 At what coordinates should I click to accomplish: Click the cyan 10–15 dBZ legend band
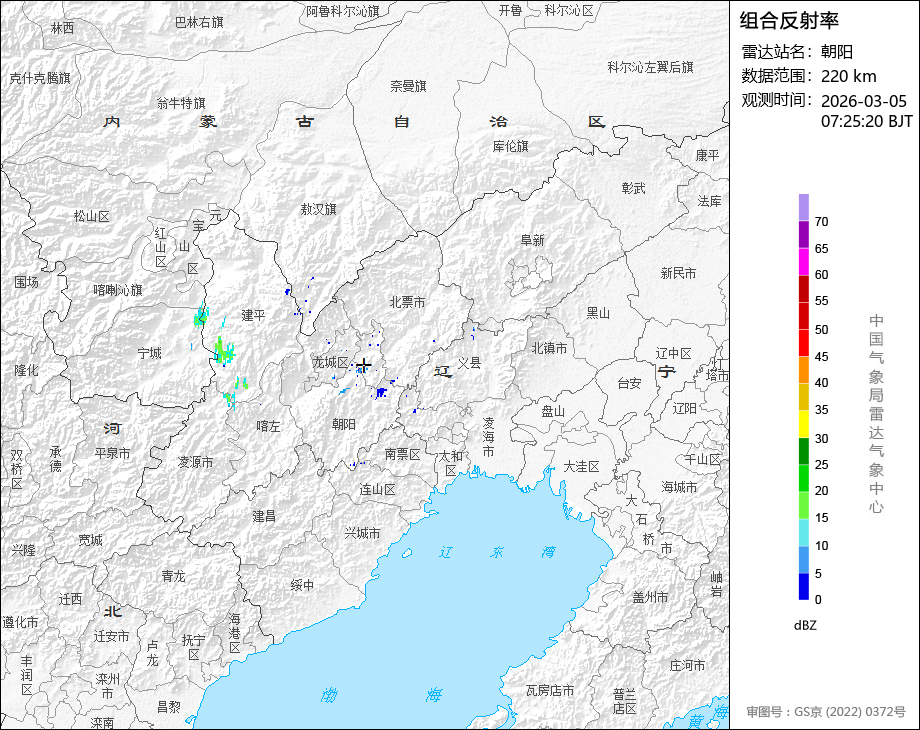point(803,532)
